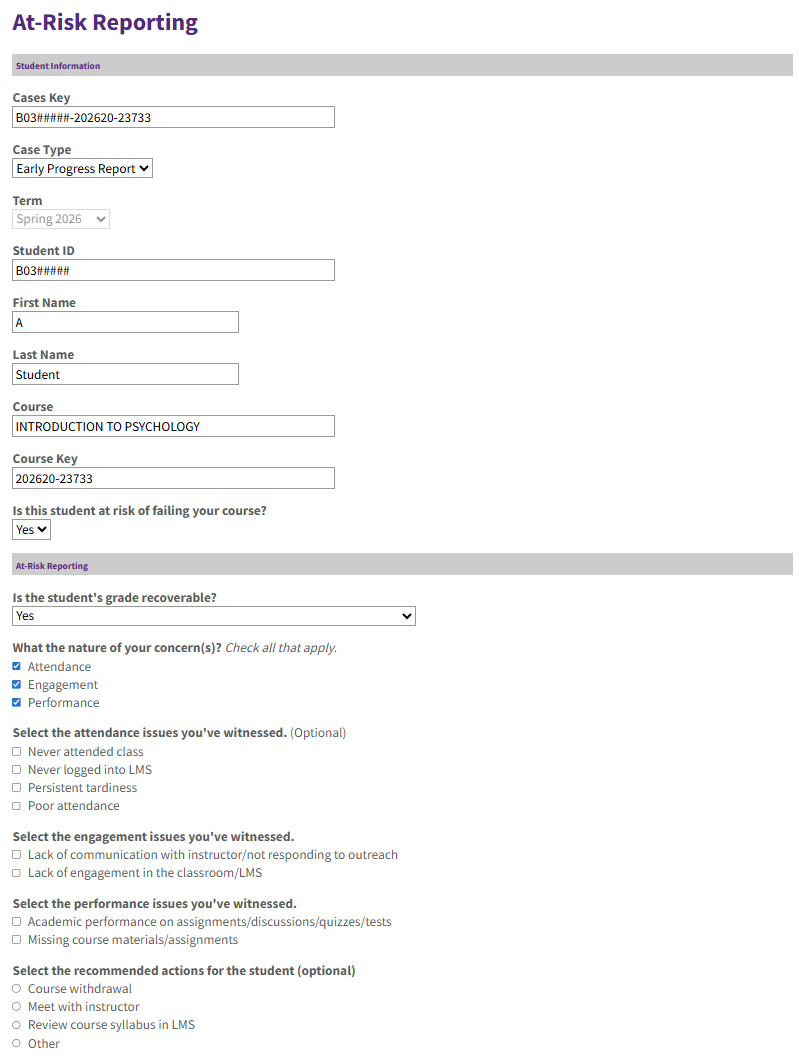Check Lack of communication with instructor

[x=17, y=855]
